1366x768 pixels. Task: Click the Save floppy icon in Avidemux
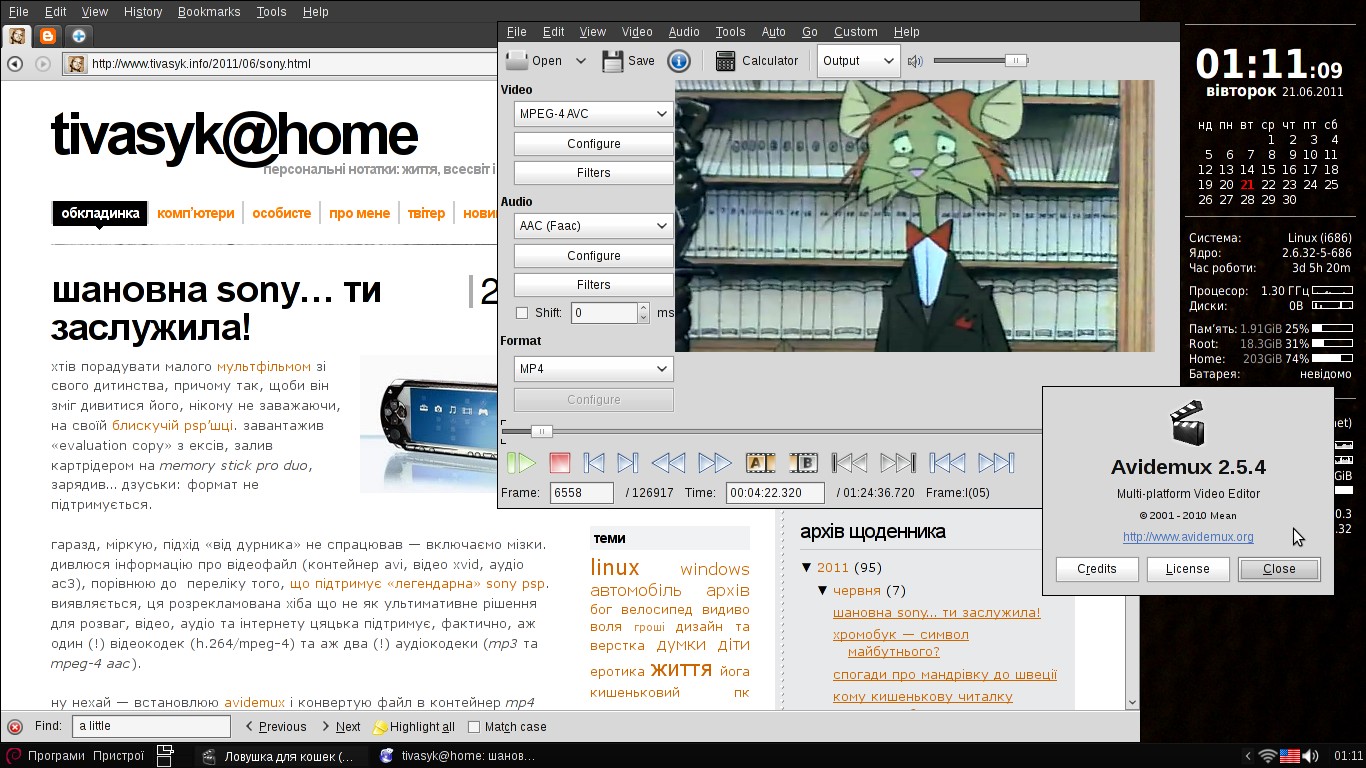pos(613,61)
